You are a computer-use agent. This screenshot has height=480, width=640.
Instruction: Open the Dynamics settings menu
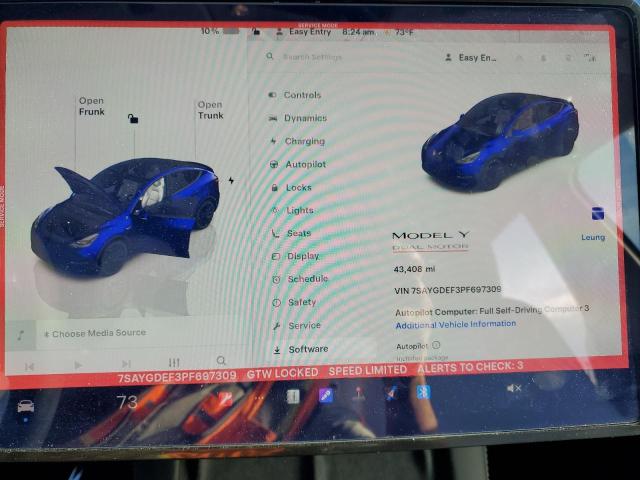pos(298,118)
